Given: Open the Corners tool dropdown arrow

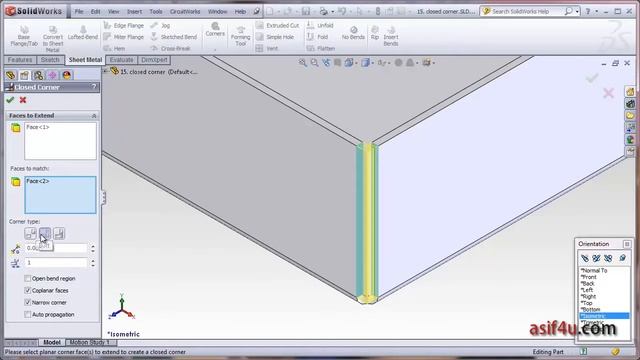Looking at the screenshot, I should coord(215,49).
